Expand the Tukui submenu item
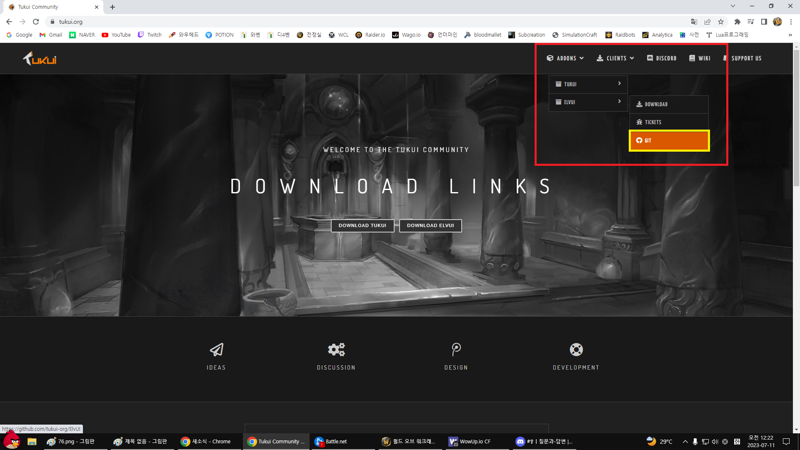Image resolution: width=800 pixels, height=450 pixels. pos(588,84)
